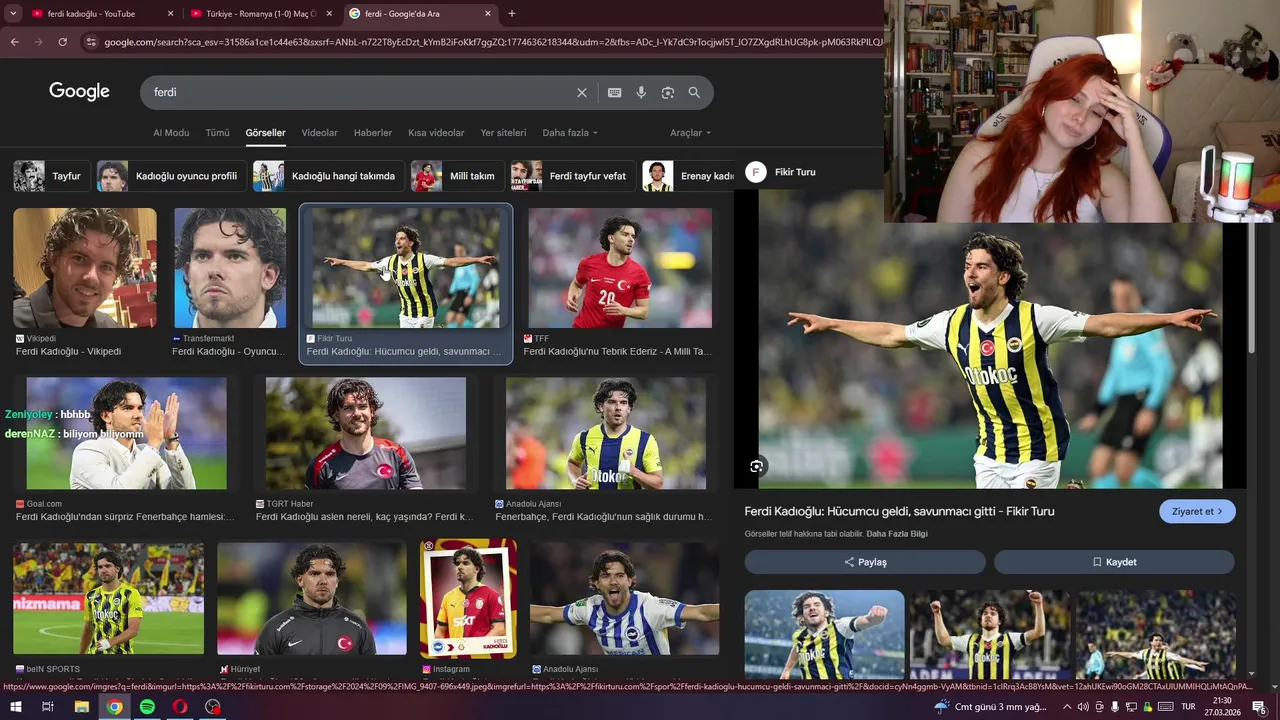Viewport: 1280px width, 720px height.
Task: Start voice search with the microphone icon
Action: 641,92
